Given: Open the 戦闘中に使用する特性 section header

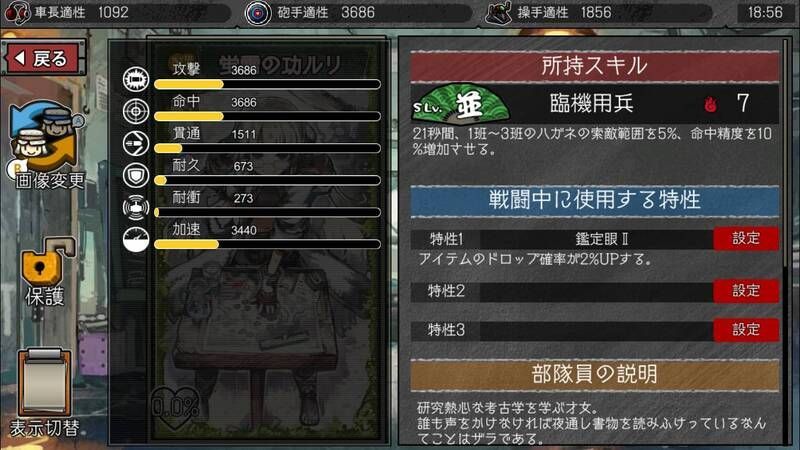Looking at the screenshot, I should [595, 200].
